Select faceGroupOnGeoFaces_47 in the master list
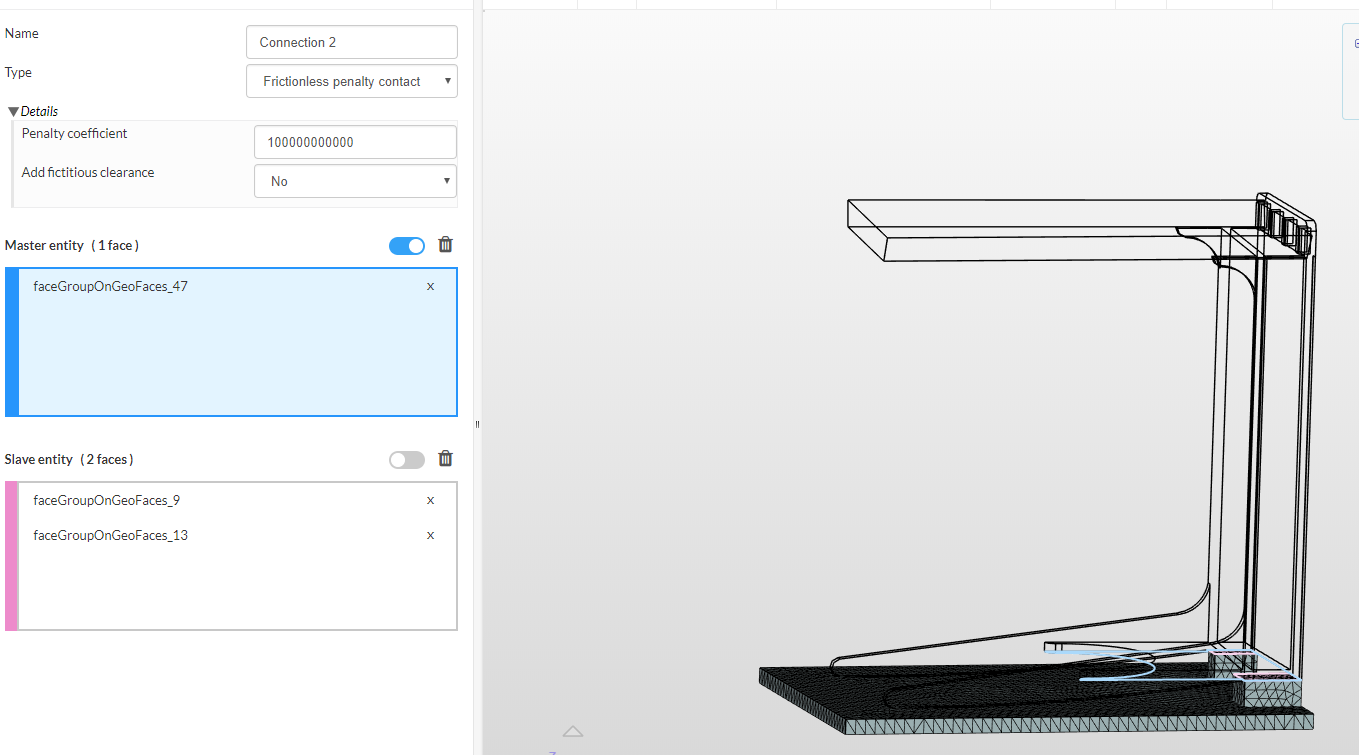The image size is (1359, 755). point(111,286)
